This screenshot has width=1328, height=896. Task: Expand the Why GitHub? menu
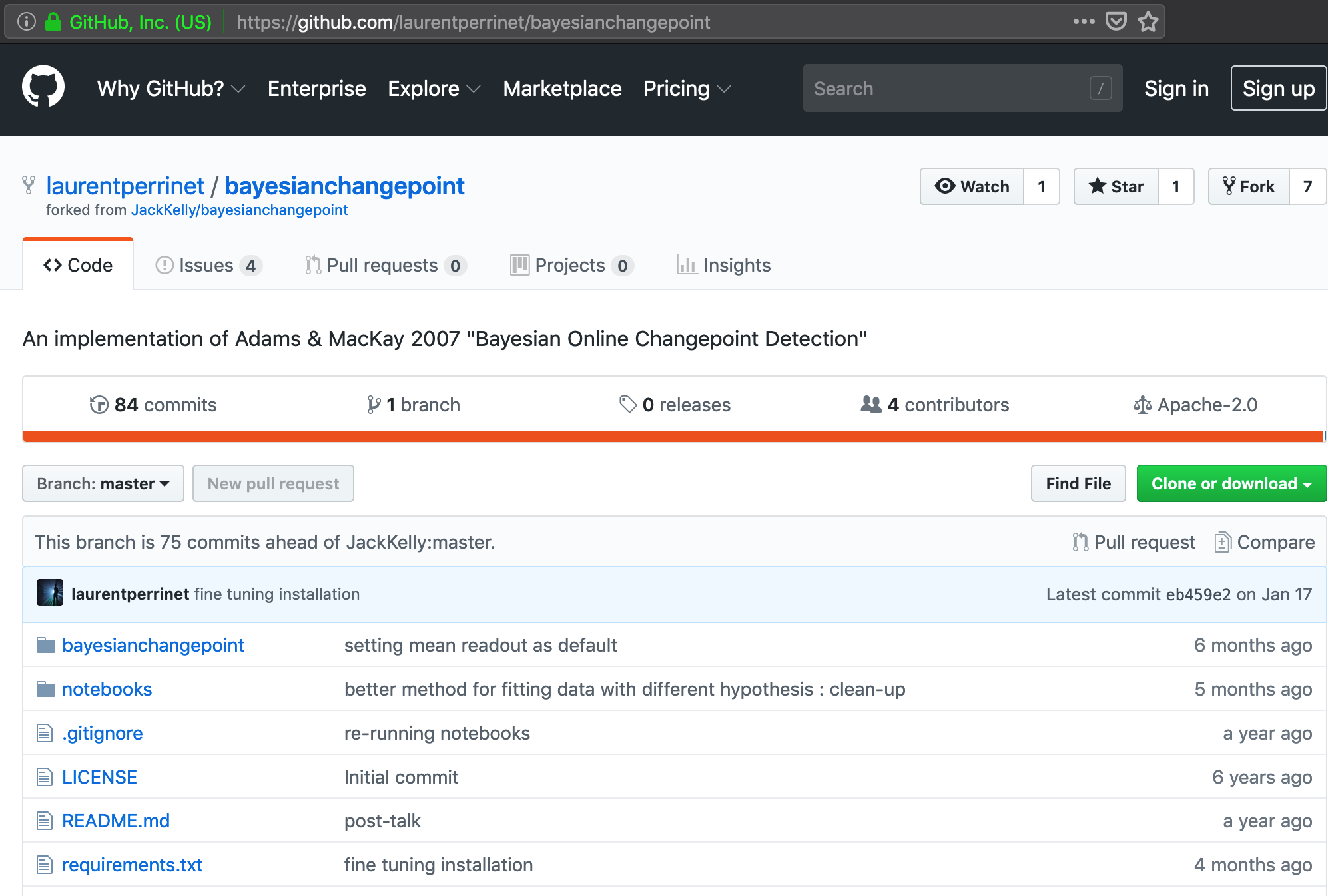tap(170, 89)
